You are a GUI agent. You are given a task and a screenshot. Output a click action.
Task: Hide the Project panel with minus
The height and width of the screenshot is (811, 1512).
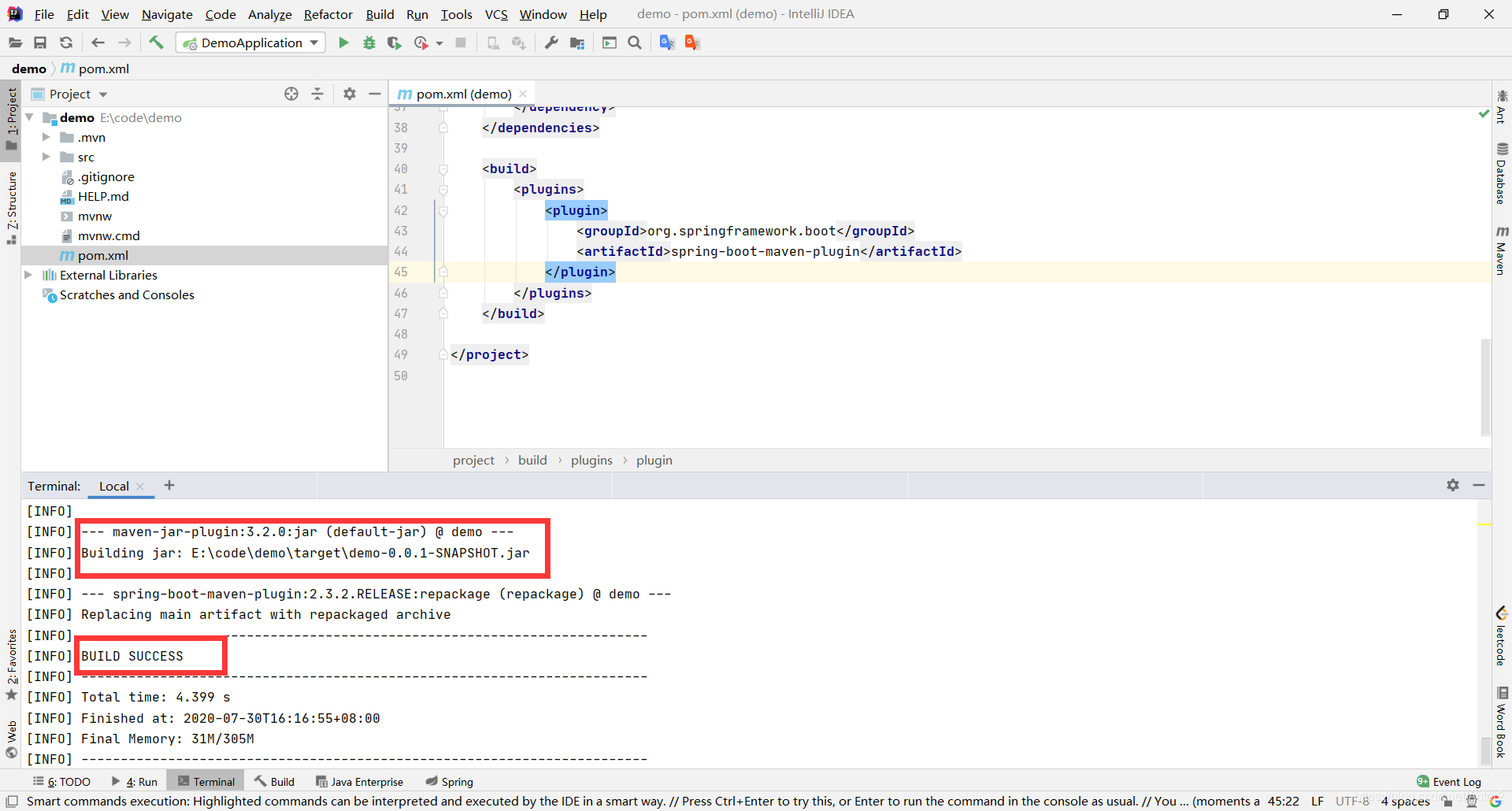(375, 94)
